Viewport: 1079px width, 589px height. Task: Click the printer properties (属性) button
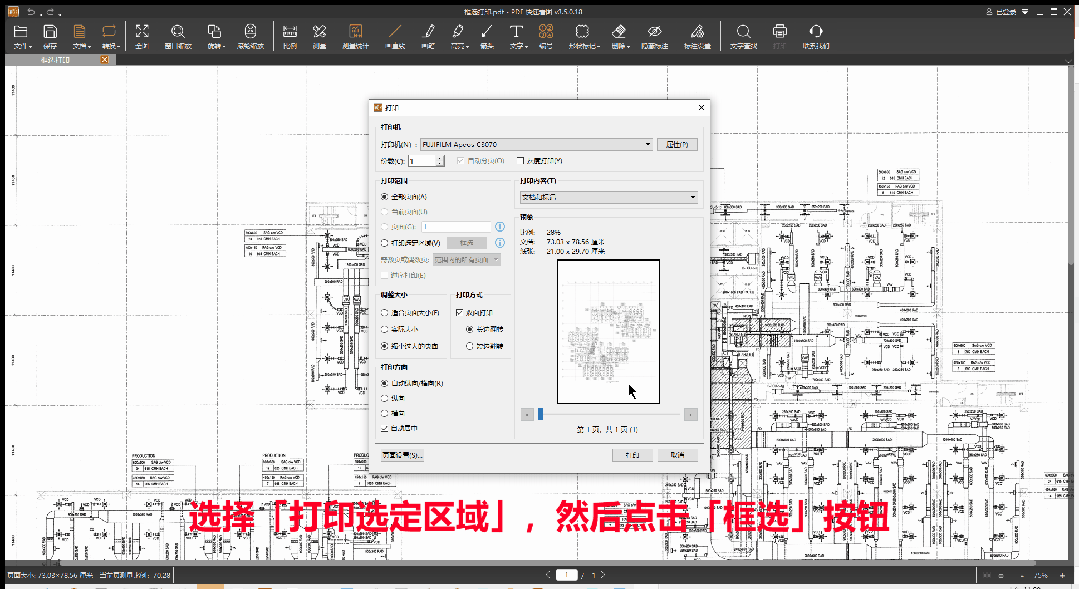[677, 144]
